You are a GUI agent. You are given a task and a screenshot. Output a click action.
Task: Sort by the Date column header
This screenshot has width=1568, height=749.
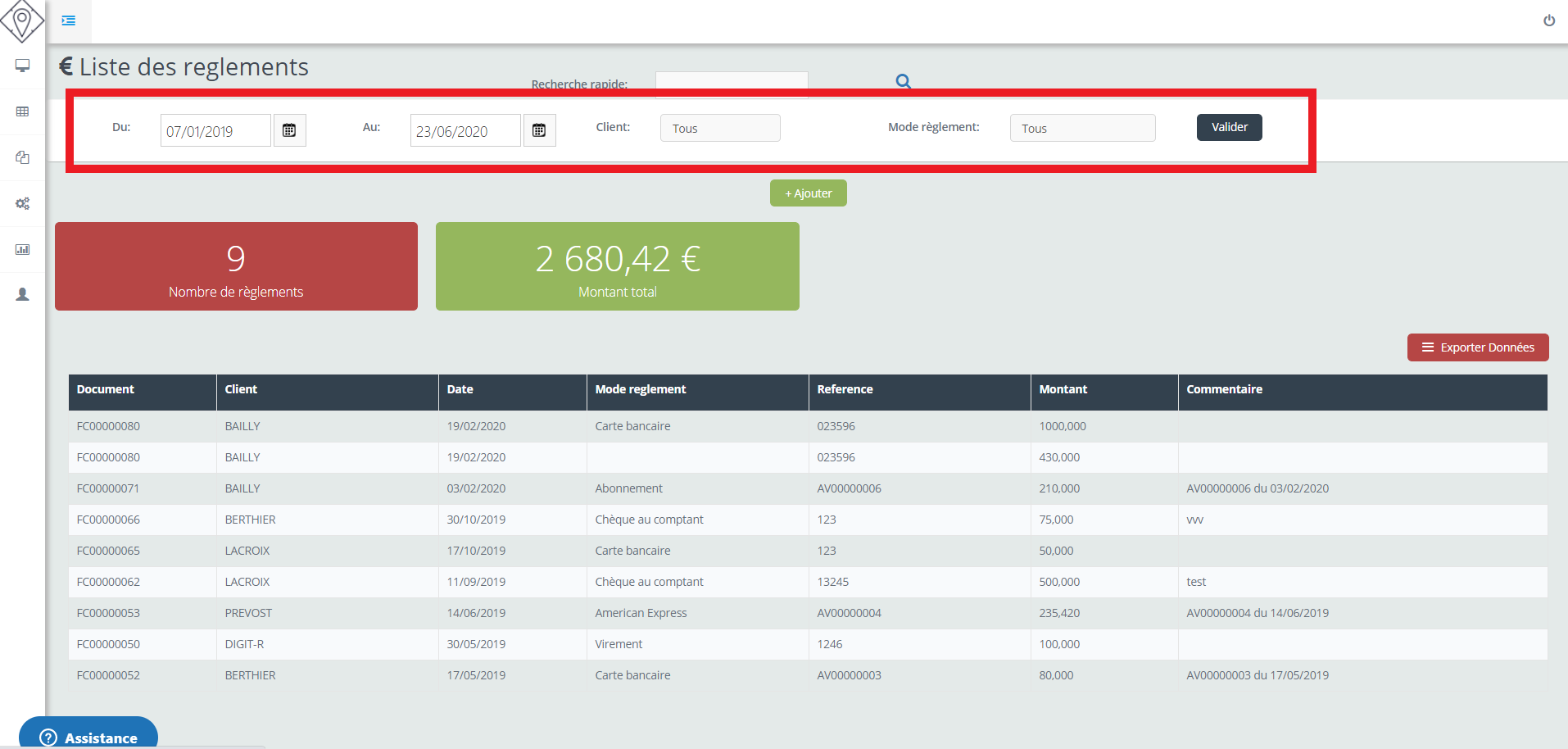coord(460,389)
